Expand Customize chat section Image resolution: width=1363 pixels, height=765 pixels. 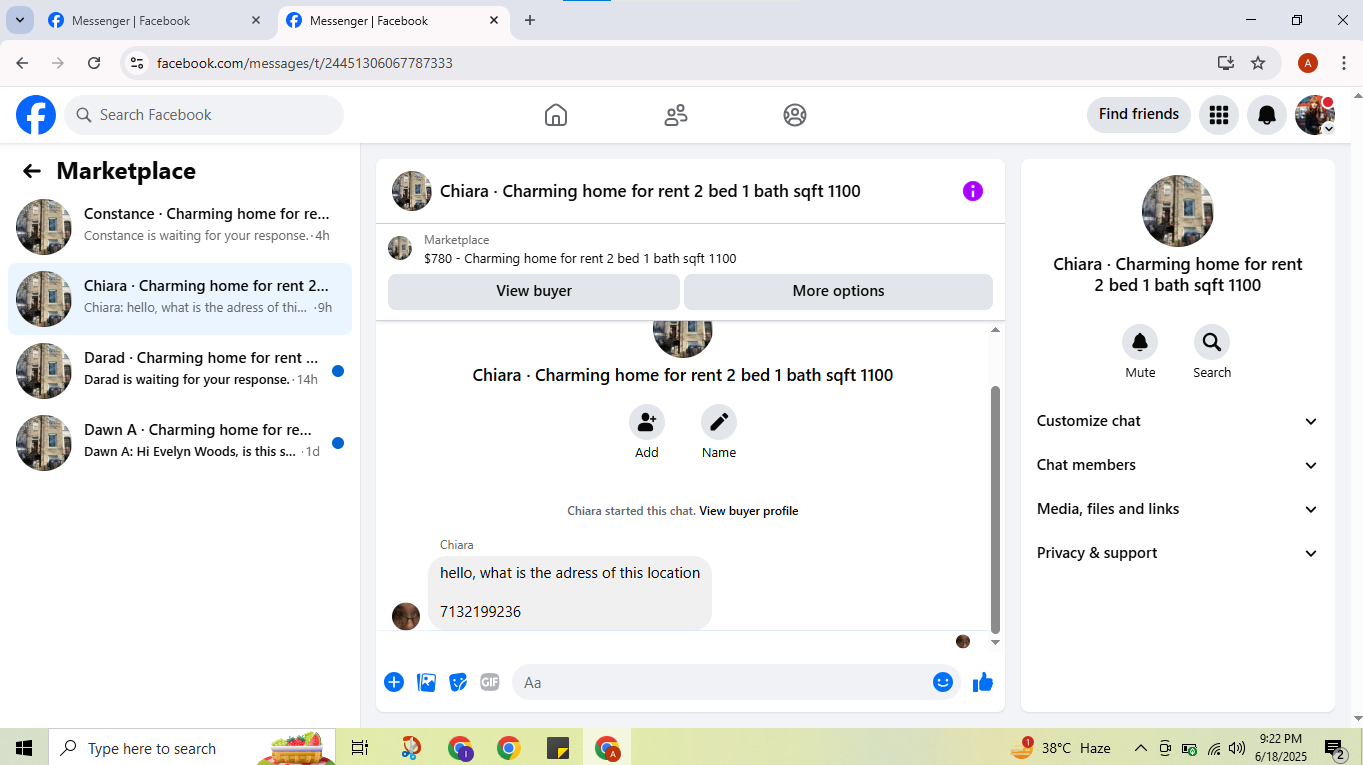pos(1178,421)
